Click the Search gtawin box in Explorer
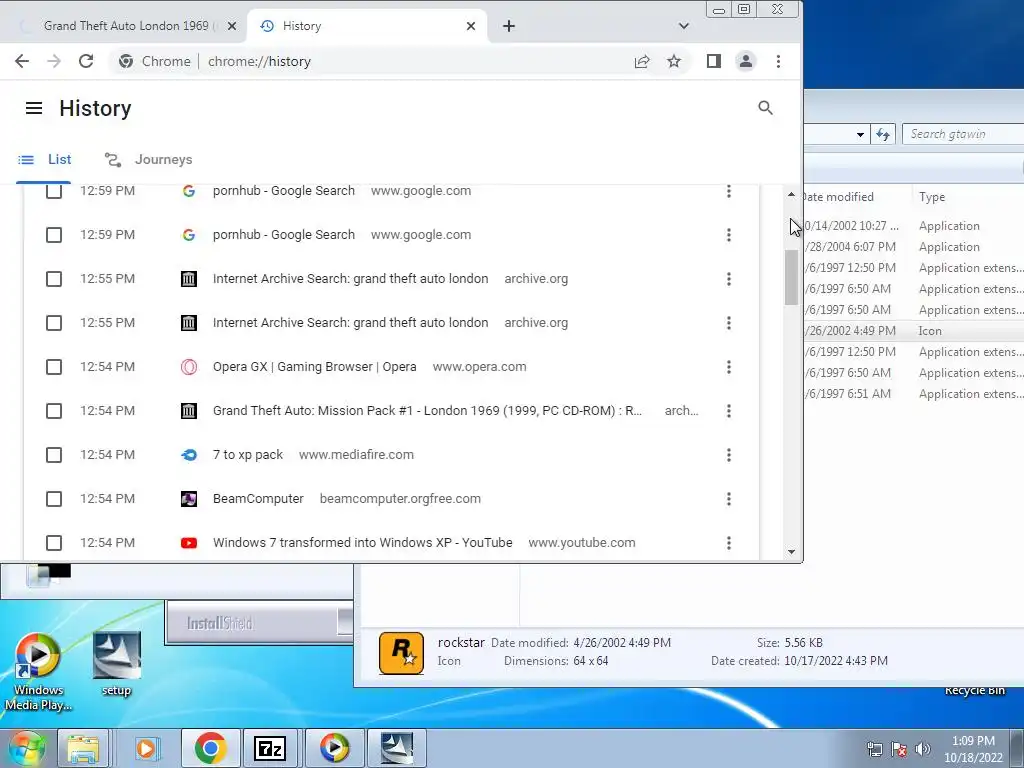1024x768 pixels. (963, 134)
